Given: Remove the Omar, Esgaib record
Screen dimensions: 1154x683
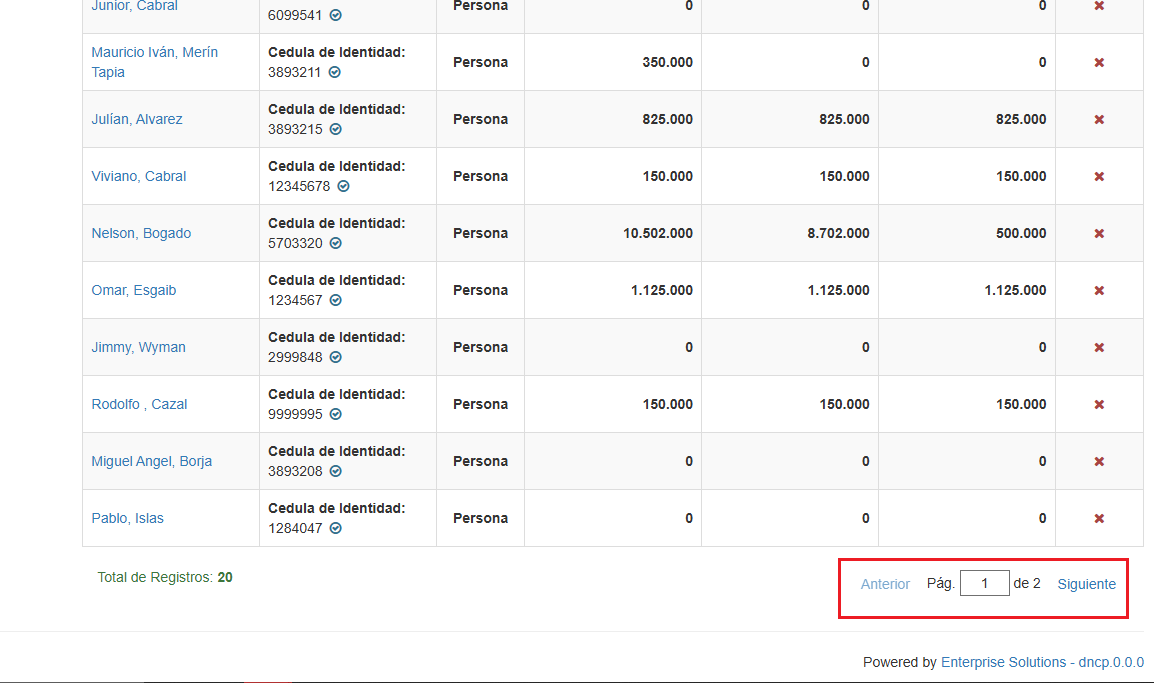Looking at the screenshot, I should (1099, 290).
